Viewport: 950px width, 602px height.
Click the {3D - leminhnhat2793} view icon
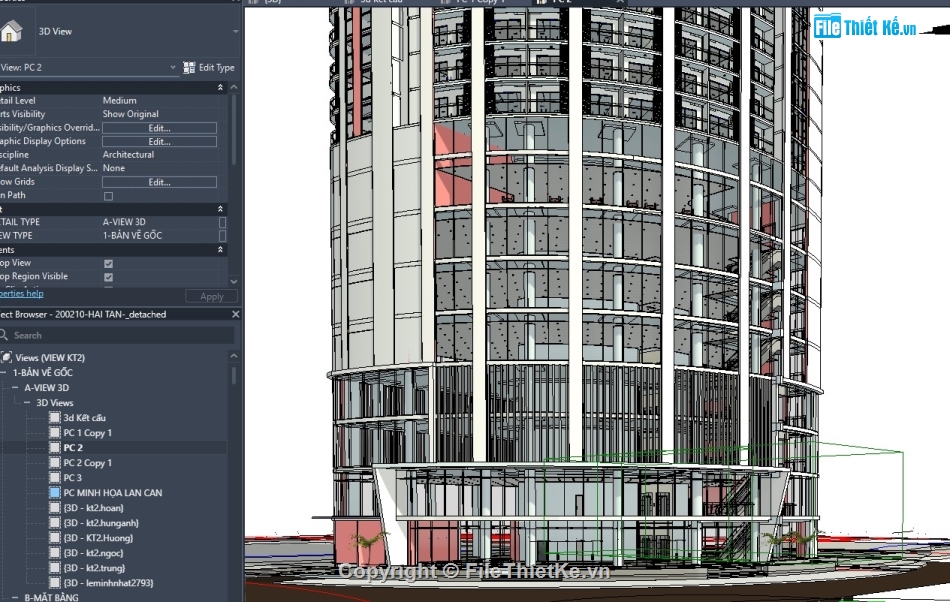[55, 582]
